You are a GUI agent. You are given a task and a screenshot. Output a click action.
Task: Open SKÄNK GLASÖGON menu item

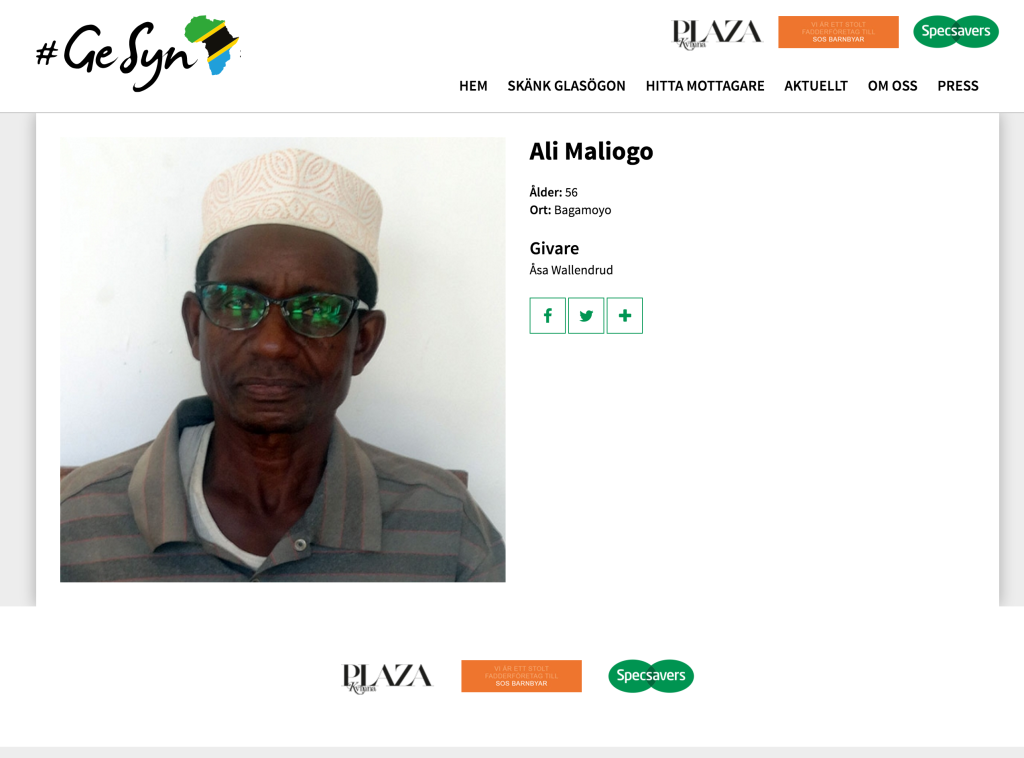pyautogui.click(x=566, y=86)
